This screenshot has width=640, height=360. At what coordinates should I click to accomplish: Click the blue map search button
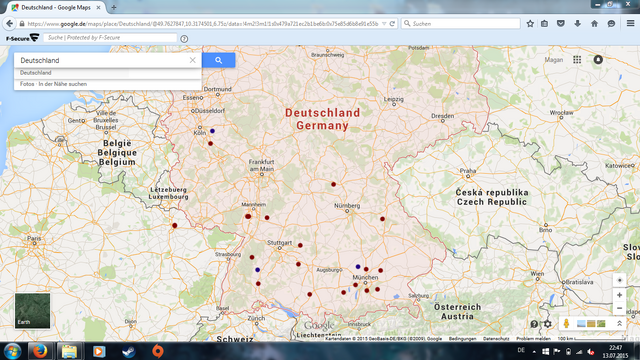click(218, 60)
